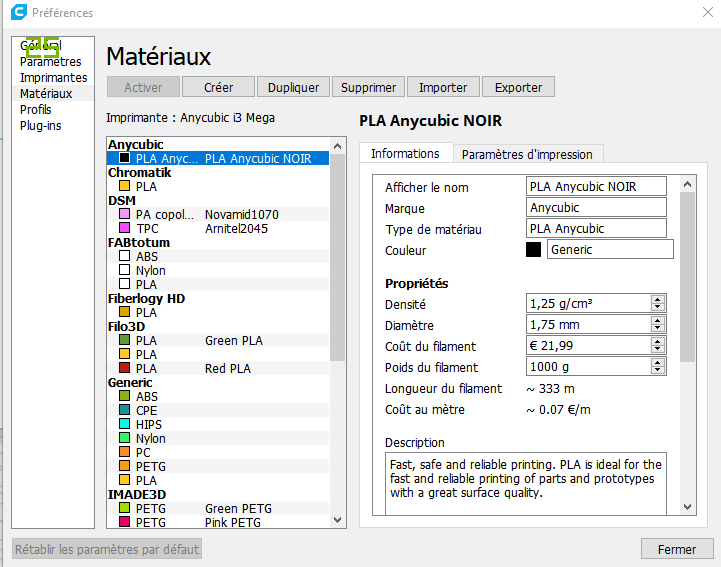Image resolution: width=721 pixels, height=567 pixels.
Task: Click the Afficher le nom input field
Action: pyautogui.click(x=596, y=186)
